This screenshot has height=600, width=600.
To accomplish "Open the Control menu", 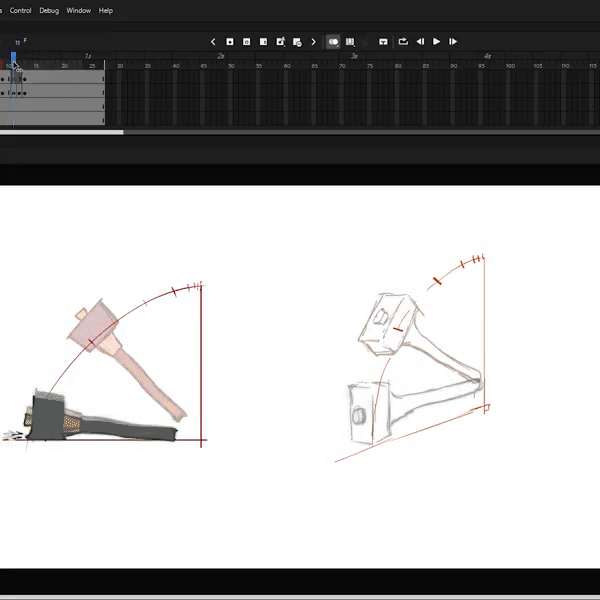I will 20,10.
